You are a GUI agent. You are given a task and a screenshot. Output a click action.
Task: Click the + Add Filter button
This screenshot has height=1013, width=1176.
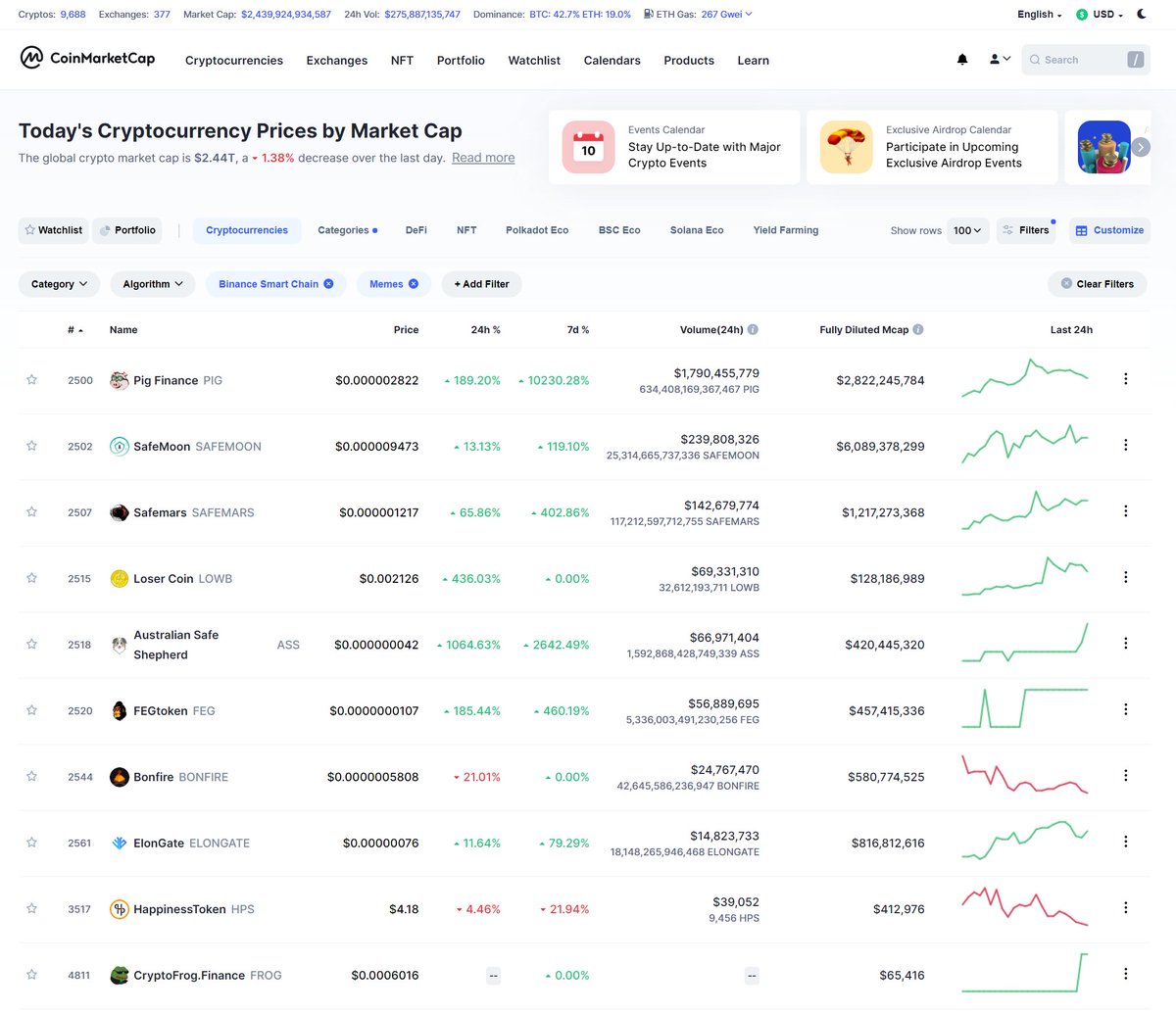pos(482,284)
